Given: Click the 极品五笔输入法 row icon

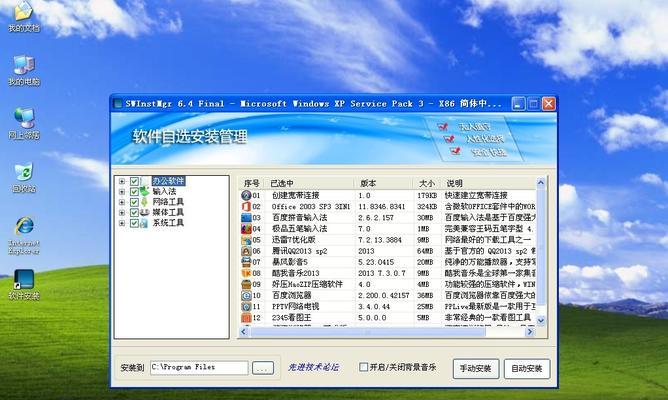Looking at the screenshot, I should tap(246, 229).
